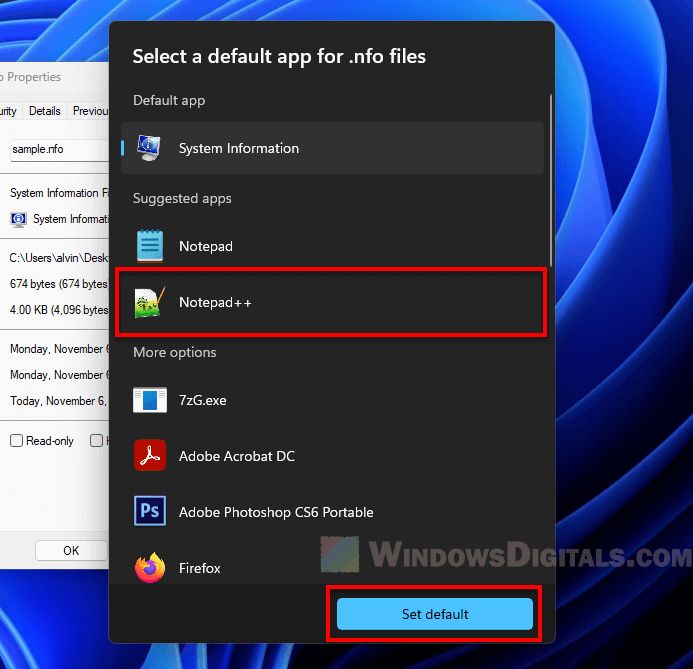Tick the Read-only checkbox in Properties
693x669 pixels.
[16, 441]
